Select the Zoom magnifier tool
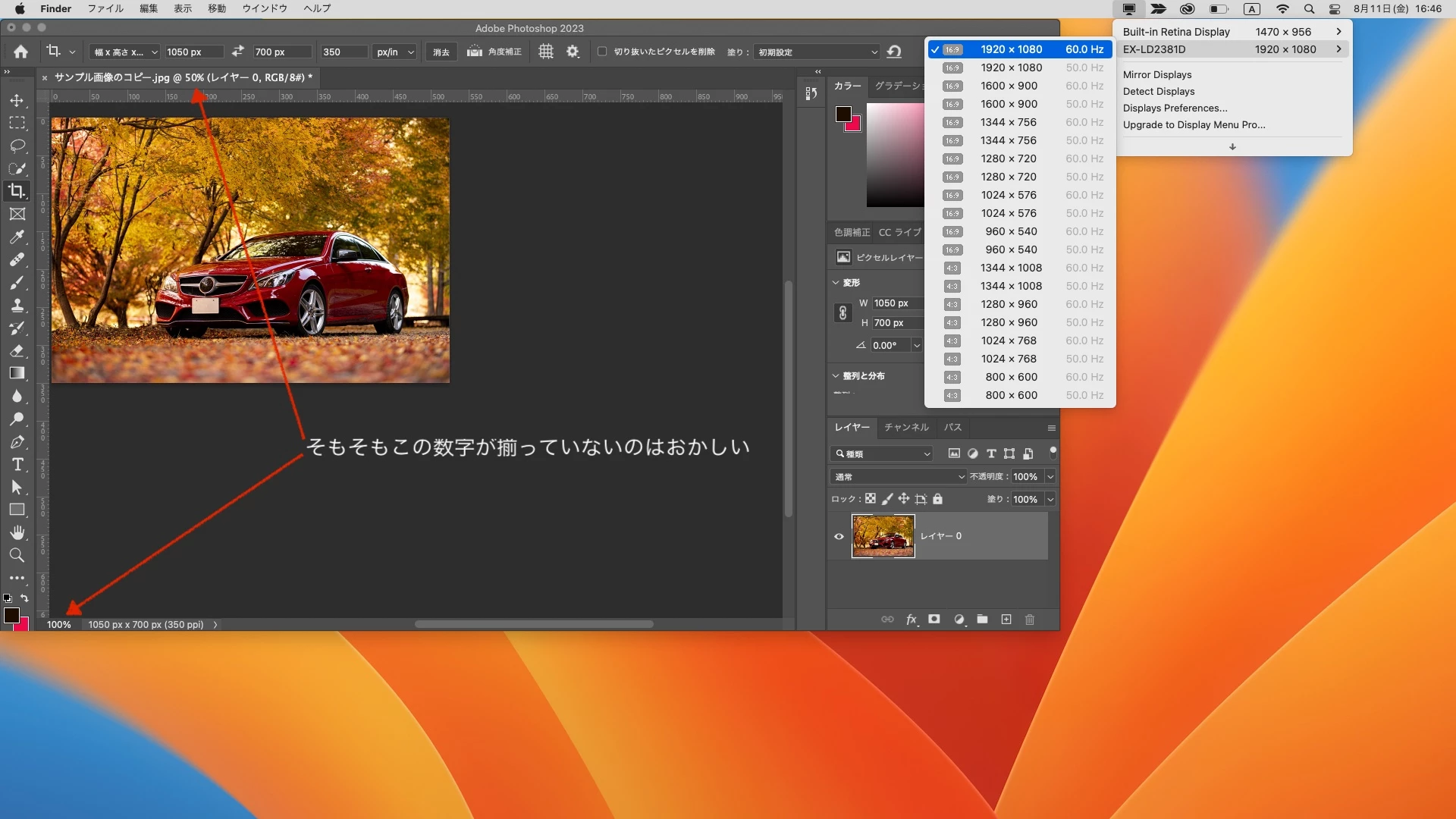 (x=17, y=555)
